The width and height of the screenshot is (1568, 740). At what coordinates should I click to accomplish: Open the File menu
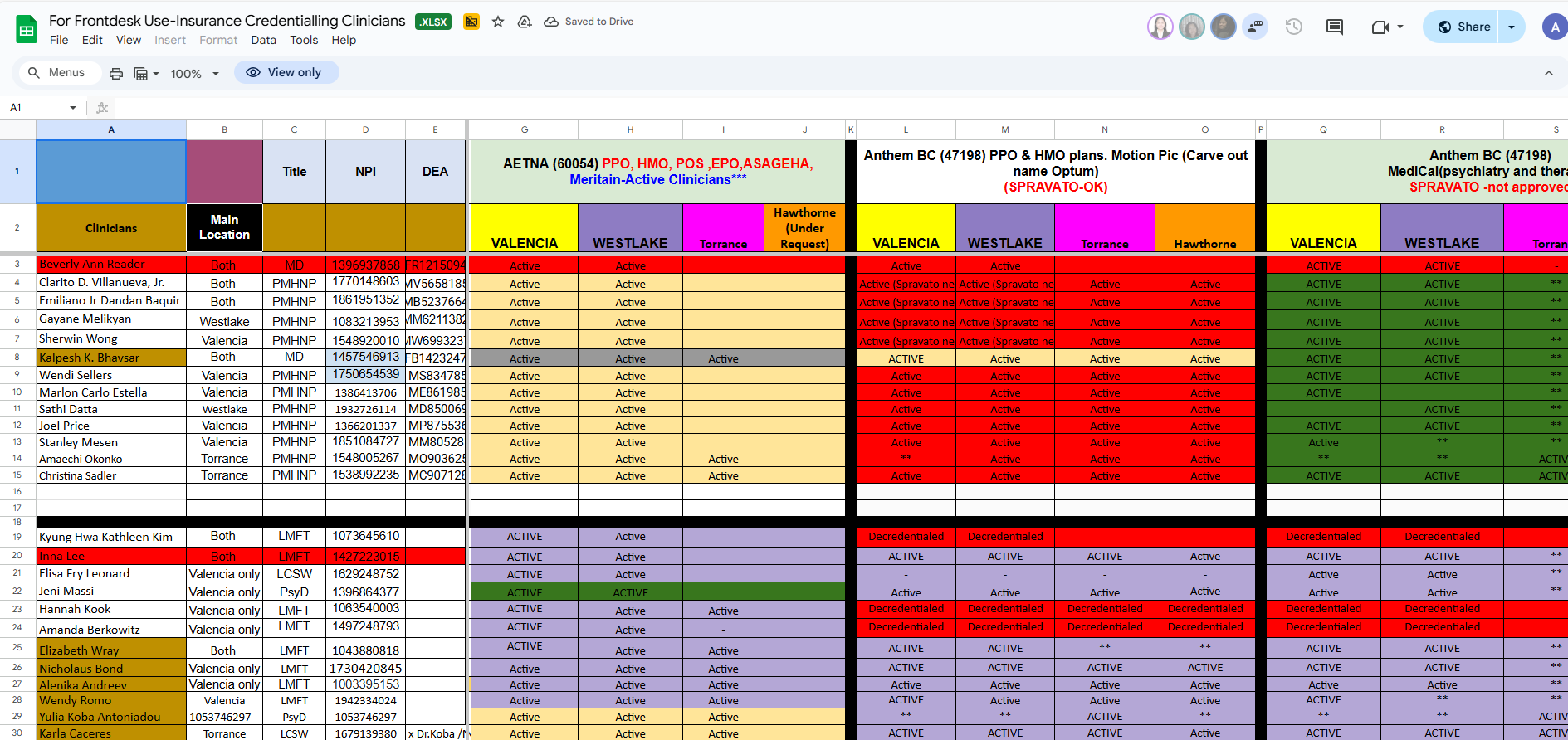[x=59, y=40]
